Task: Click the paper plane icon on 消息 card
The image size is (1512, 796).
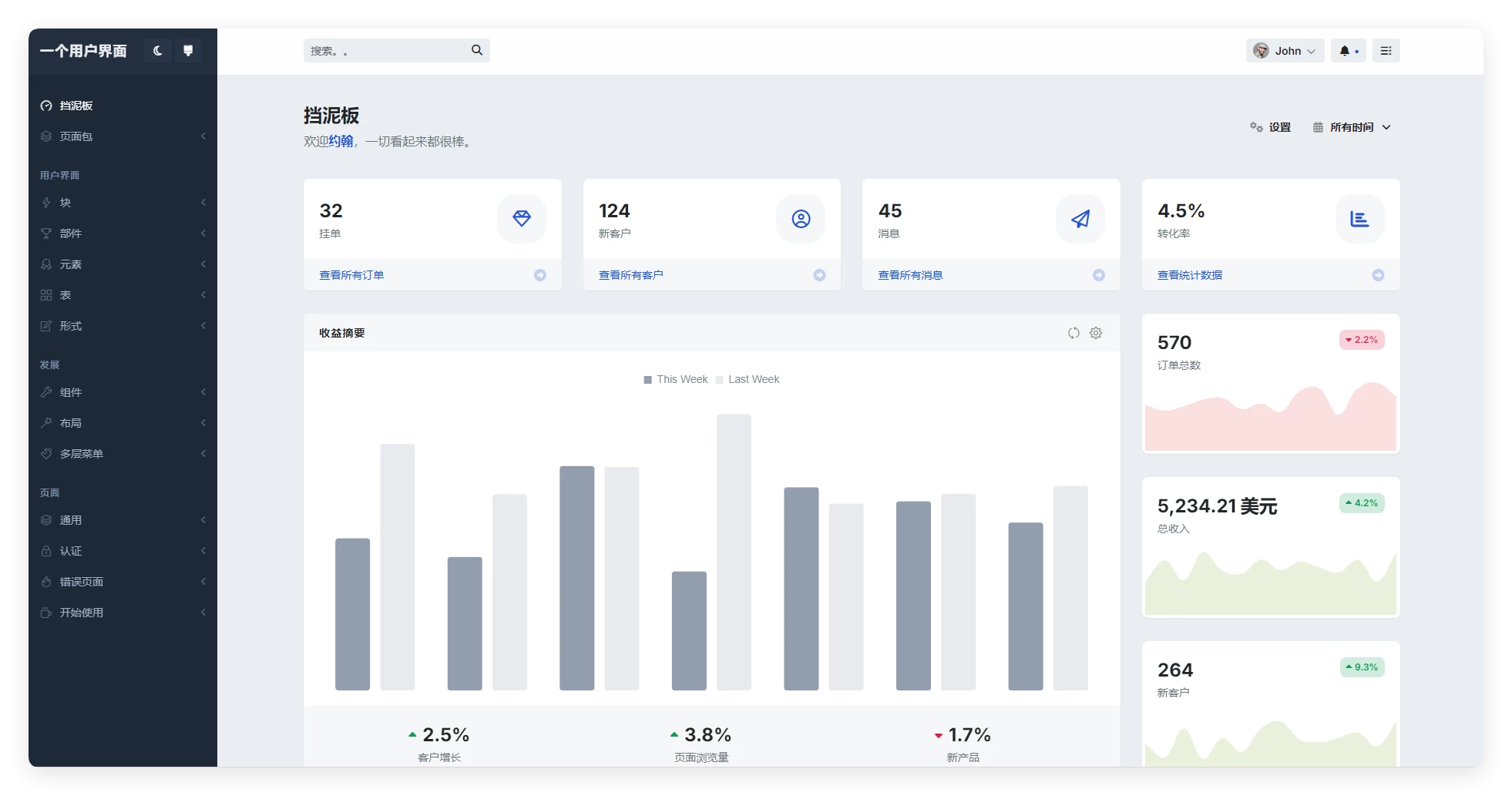Action: (x=1080, y=219)
